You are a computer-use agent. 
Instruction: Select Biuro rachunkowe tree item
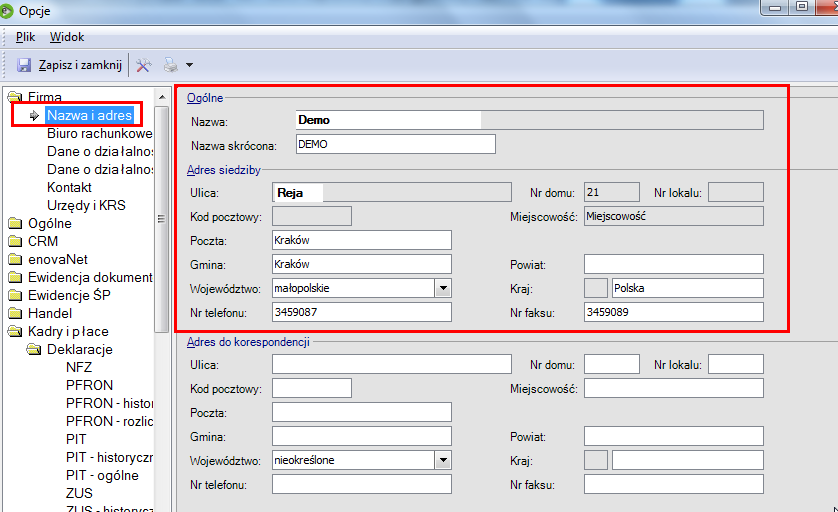point(99,133)
